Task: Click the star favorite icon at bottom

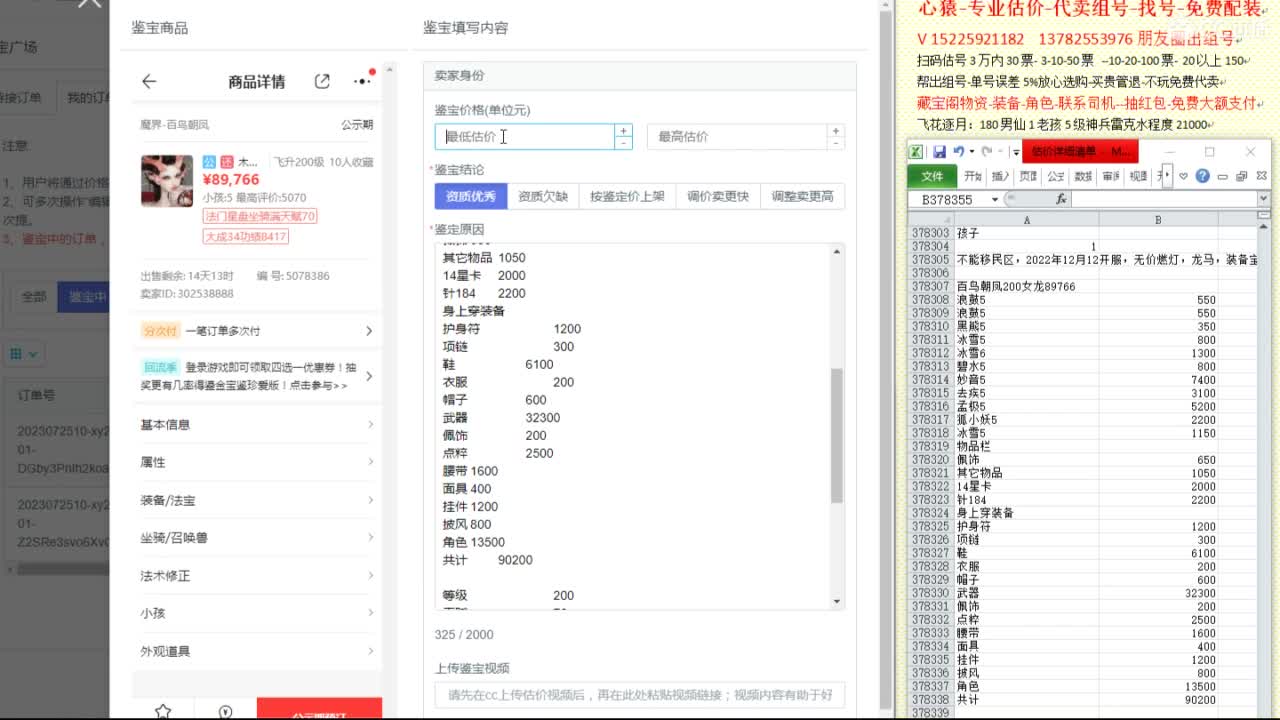Action: pyautogui.click(x=162, y=711)
